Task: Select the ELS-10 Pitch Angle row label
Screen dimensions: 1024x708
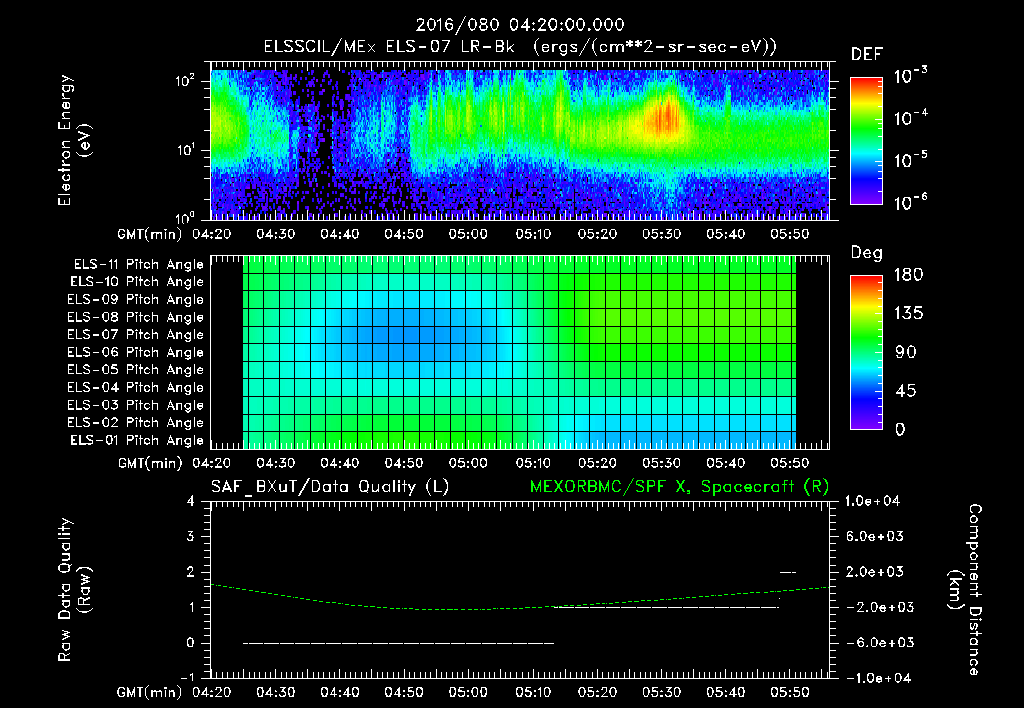Action: point(137,282)
